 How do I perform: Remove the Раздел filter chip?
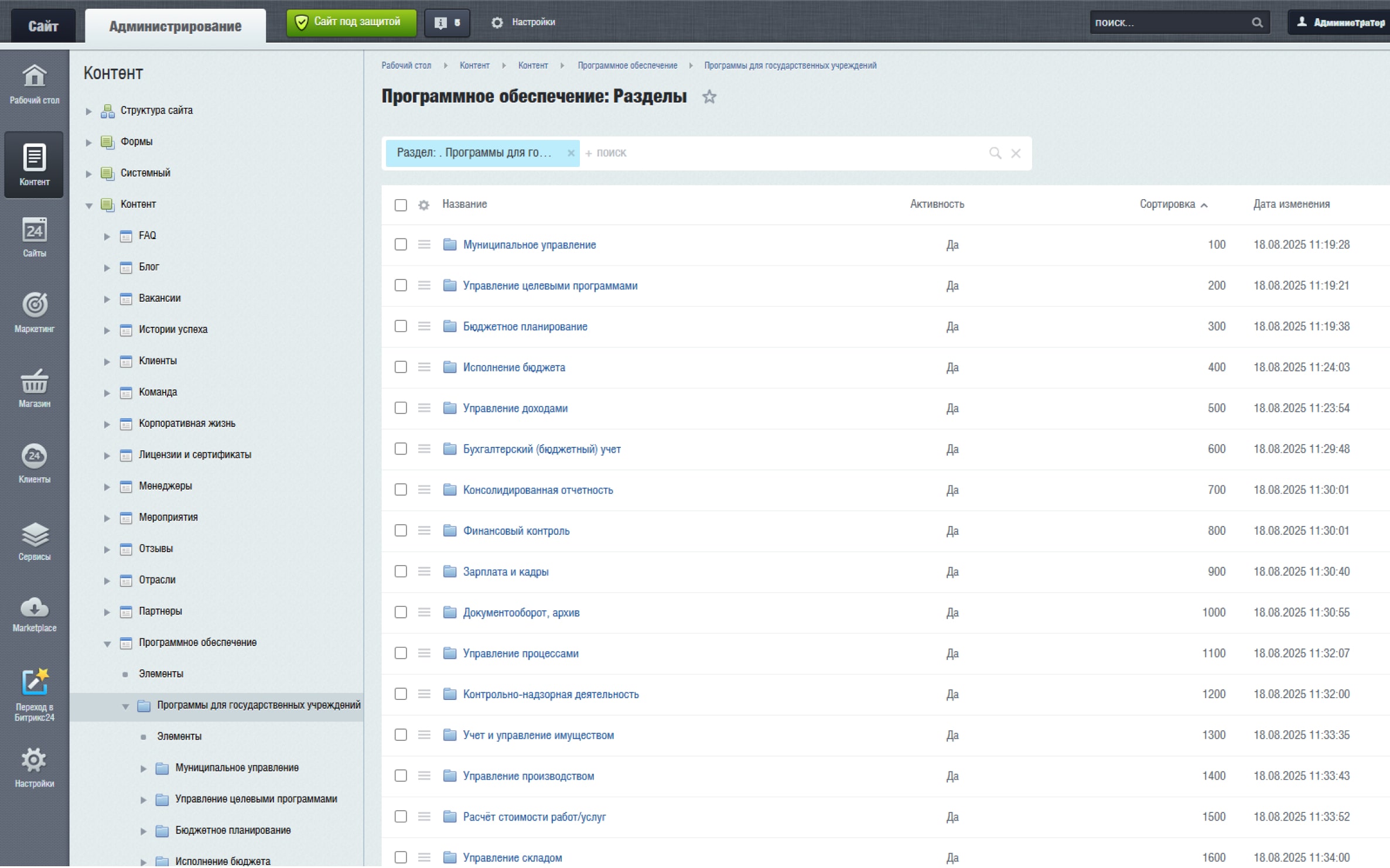571,153
